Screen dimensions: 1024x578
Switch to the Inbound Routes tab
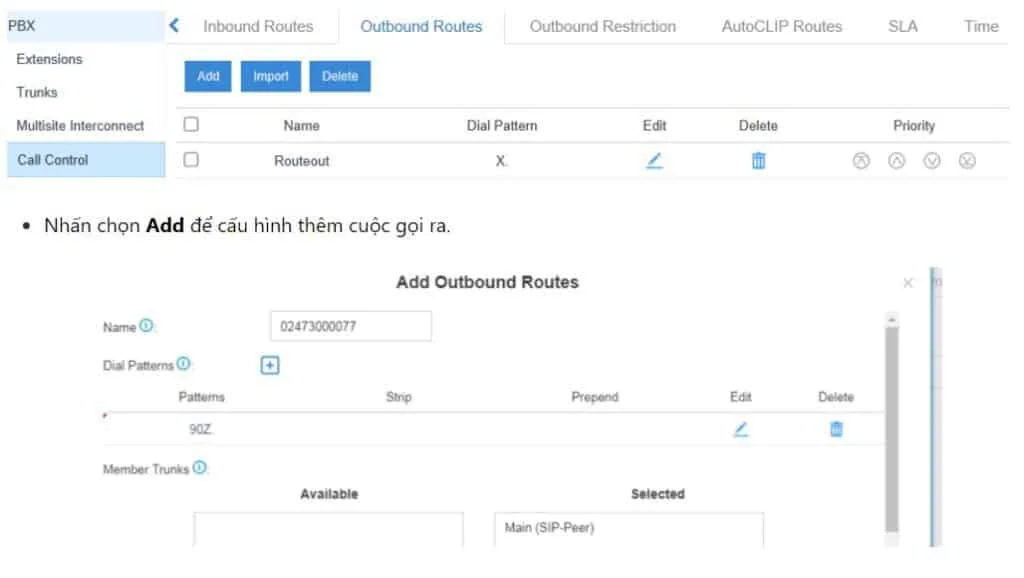258,27
